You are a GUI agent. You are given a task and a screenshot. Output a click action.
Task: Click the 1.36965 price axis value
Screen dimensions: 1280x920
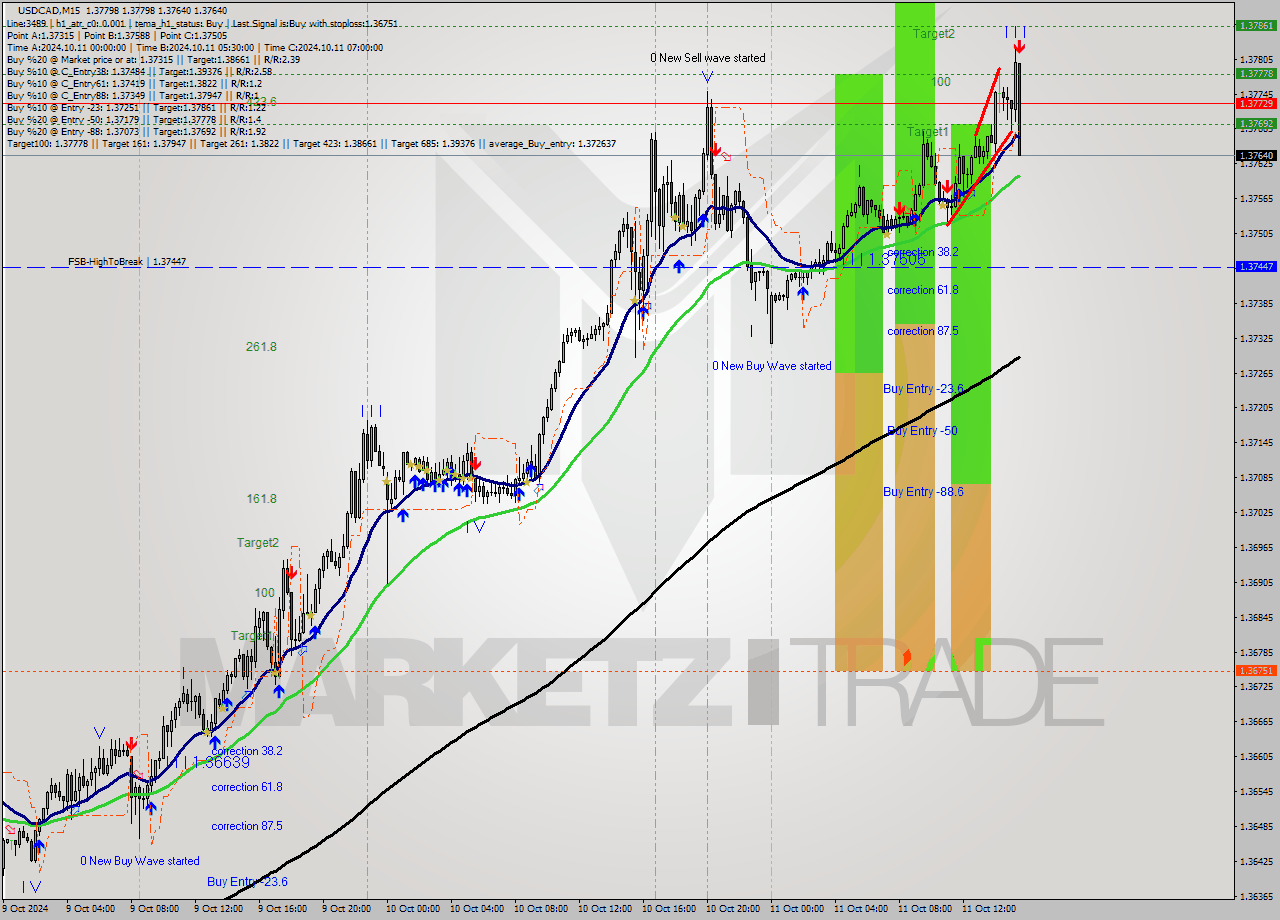1256,547
